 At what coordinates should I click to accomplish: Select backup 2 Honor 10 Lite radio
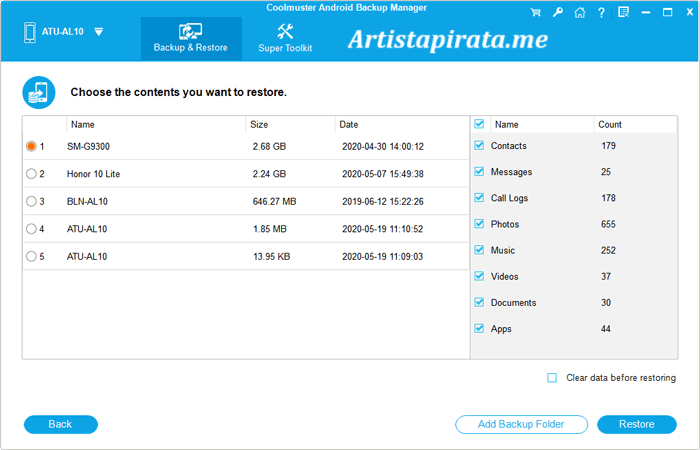(x=31, y=174)
